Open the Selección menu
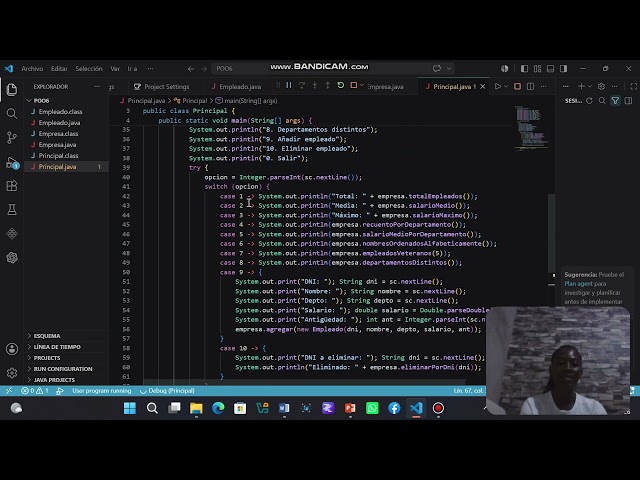 89,69
